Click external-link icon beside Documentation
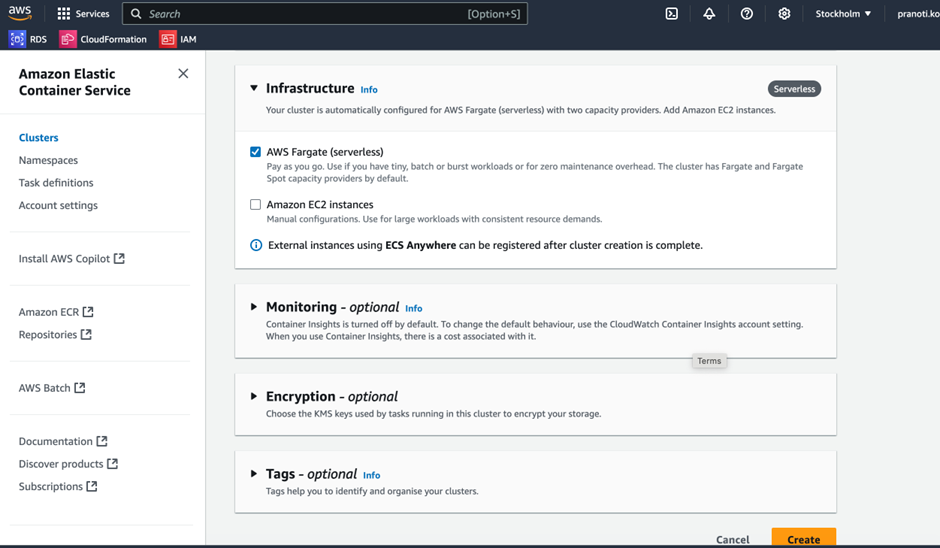 [x=102, y=441]
